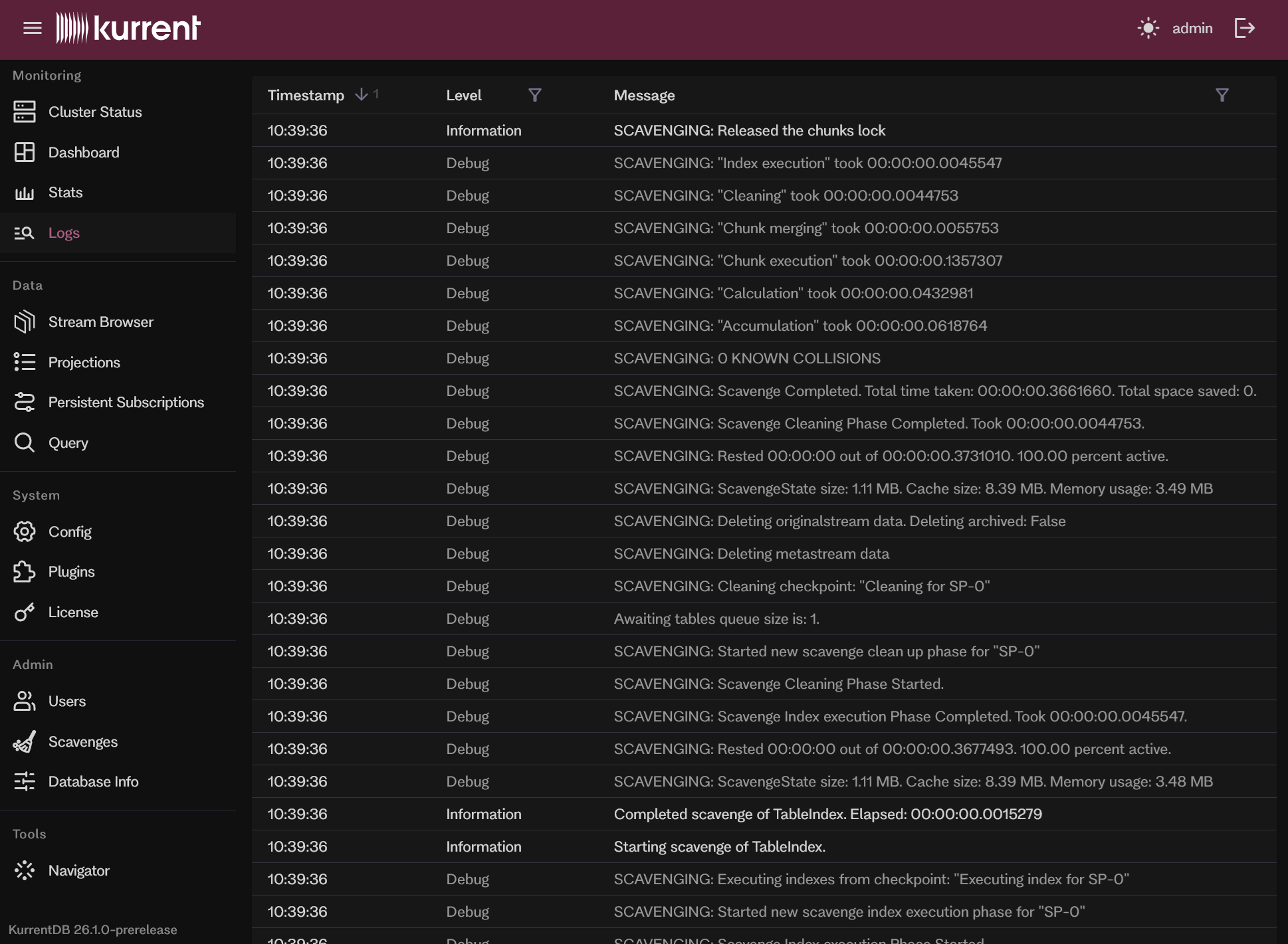Click the admin username
This screenshot has width=1288, height=944.
1192,28
